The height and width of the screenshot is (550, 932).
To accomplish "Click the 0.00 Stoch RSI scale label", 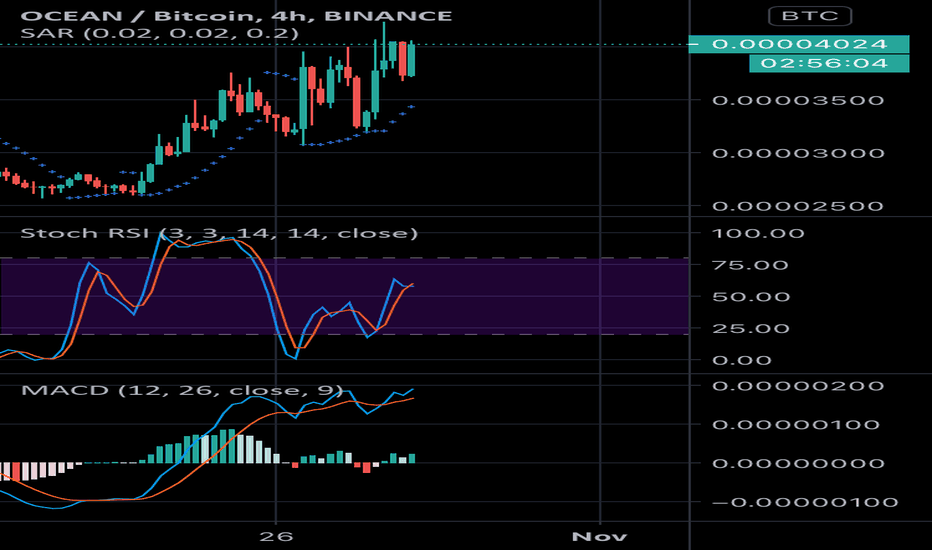I will (x=742, y=360).
